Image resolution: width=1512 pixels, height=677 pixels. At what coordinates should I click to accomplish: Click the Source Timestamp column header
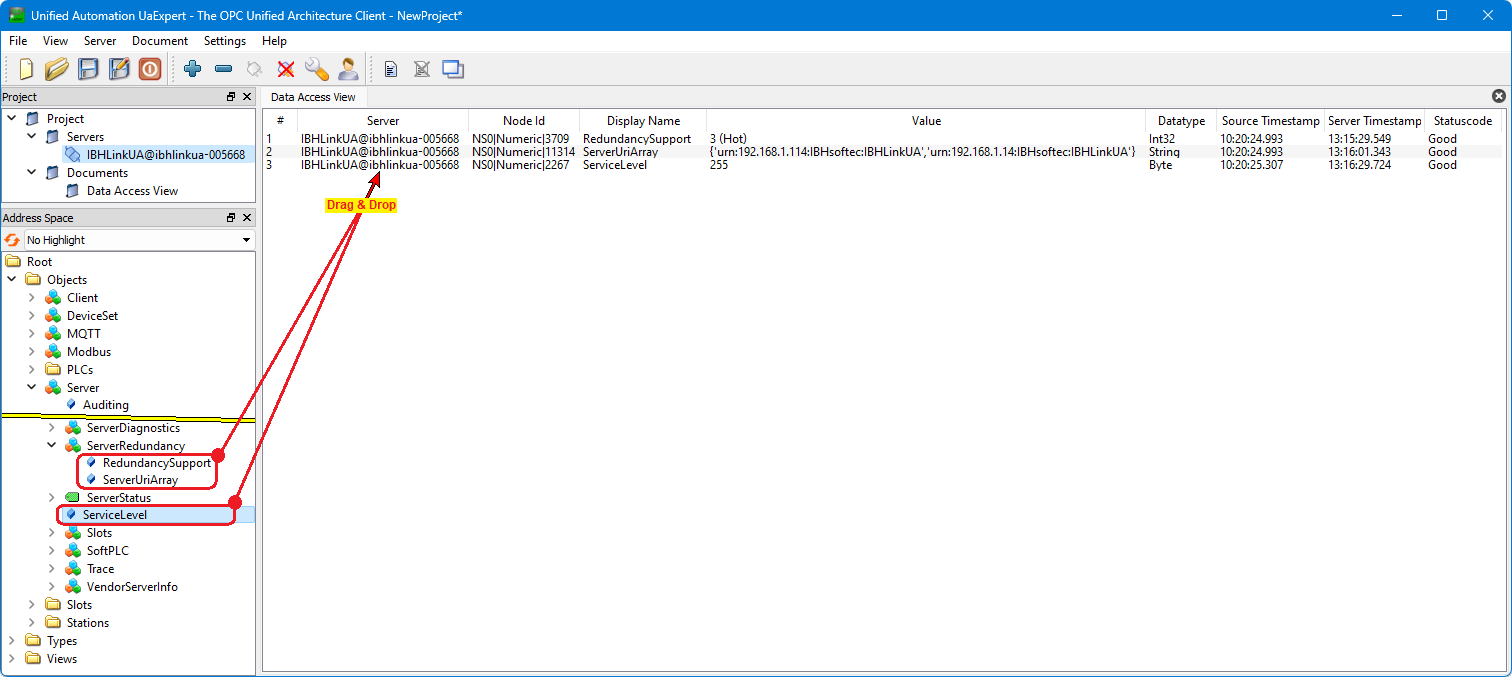point(1270,121)
